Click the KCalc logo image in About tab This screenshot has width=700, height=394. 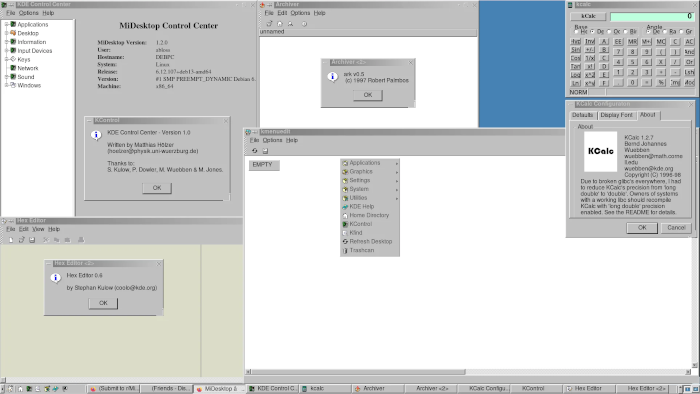point(600,151)
